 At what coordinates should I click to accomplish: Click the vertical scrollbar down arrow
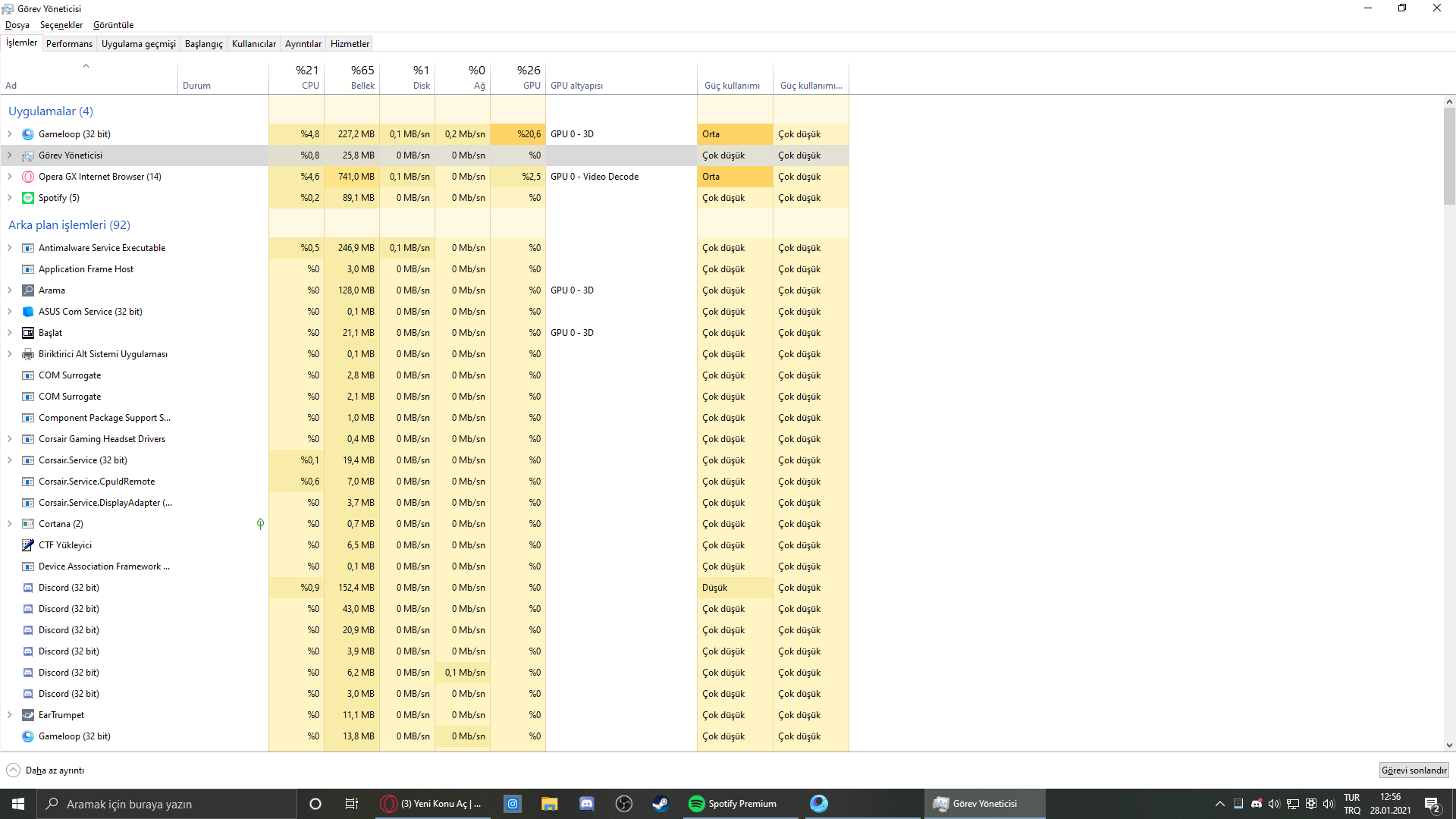tap(1449, 745)
